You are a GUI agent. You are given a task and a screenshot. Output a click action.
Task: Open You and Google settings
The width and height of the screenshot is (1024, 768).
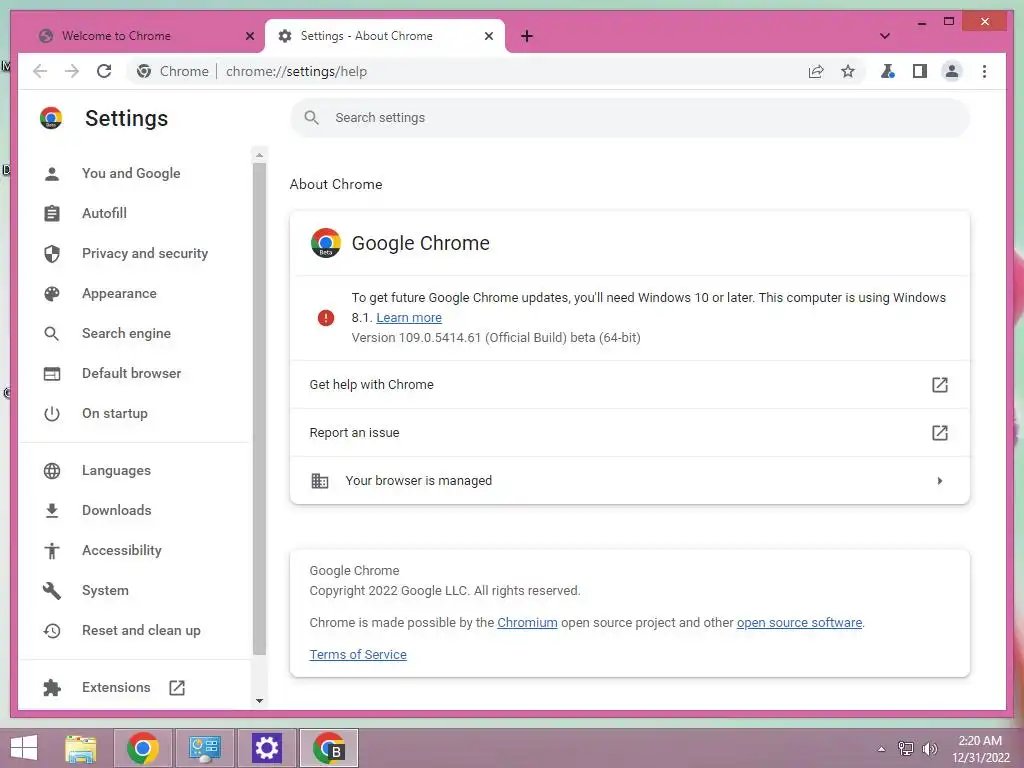[131, 173]
